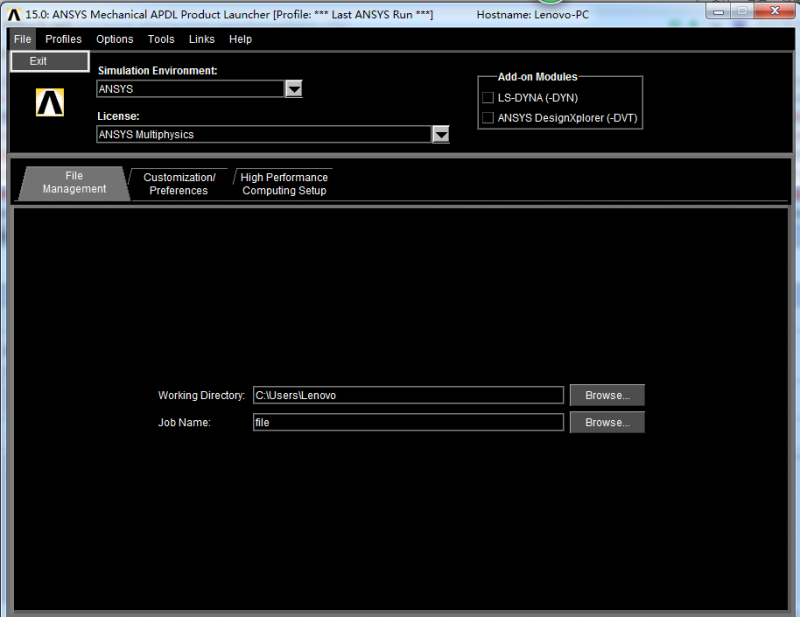Choose Exit from File menu
The height and width of the screenshot is (617, 800).
click(50, 61)
